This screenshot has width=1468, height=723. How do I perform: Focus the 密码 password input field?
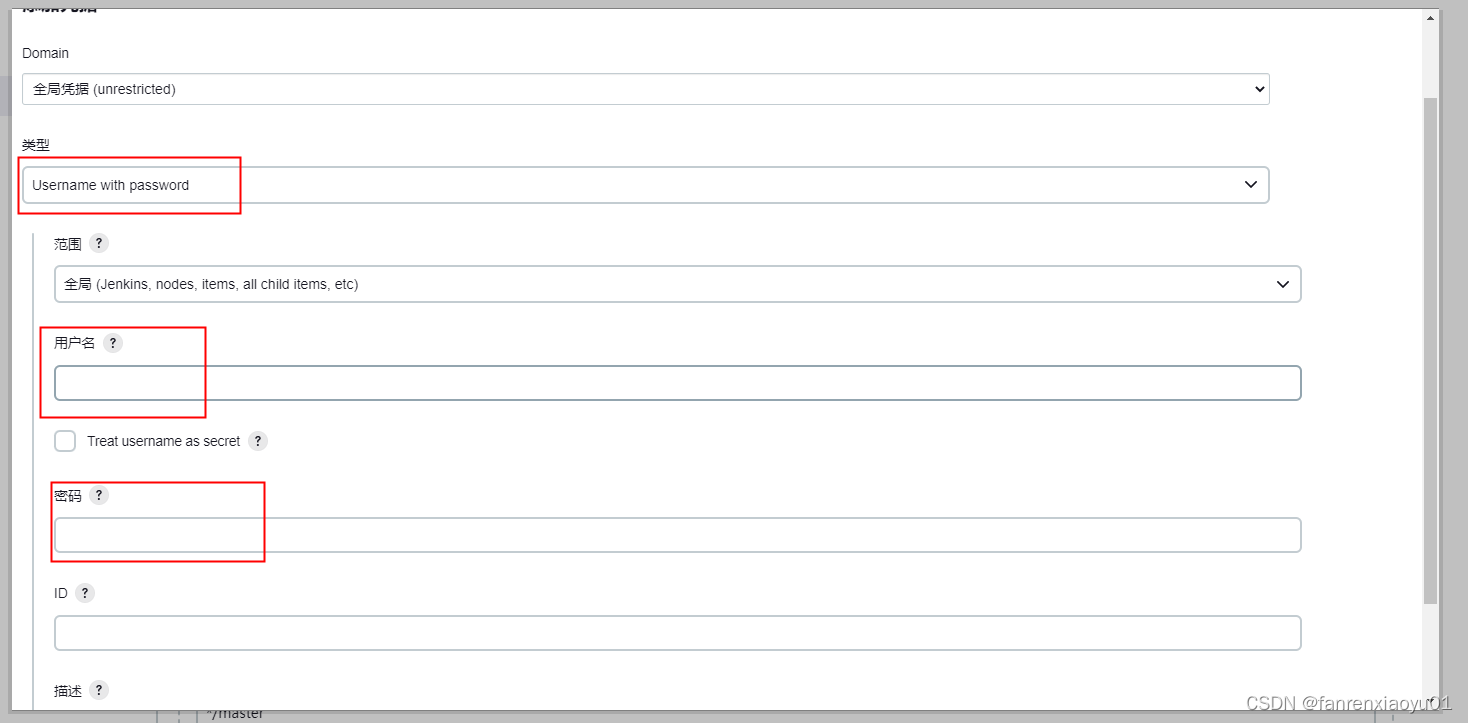677,535
